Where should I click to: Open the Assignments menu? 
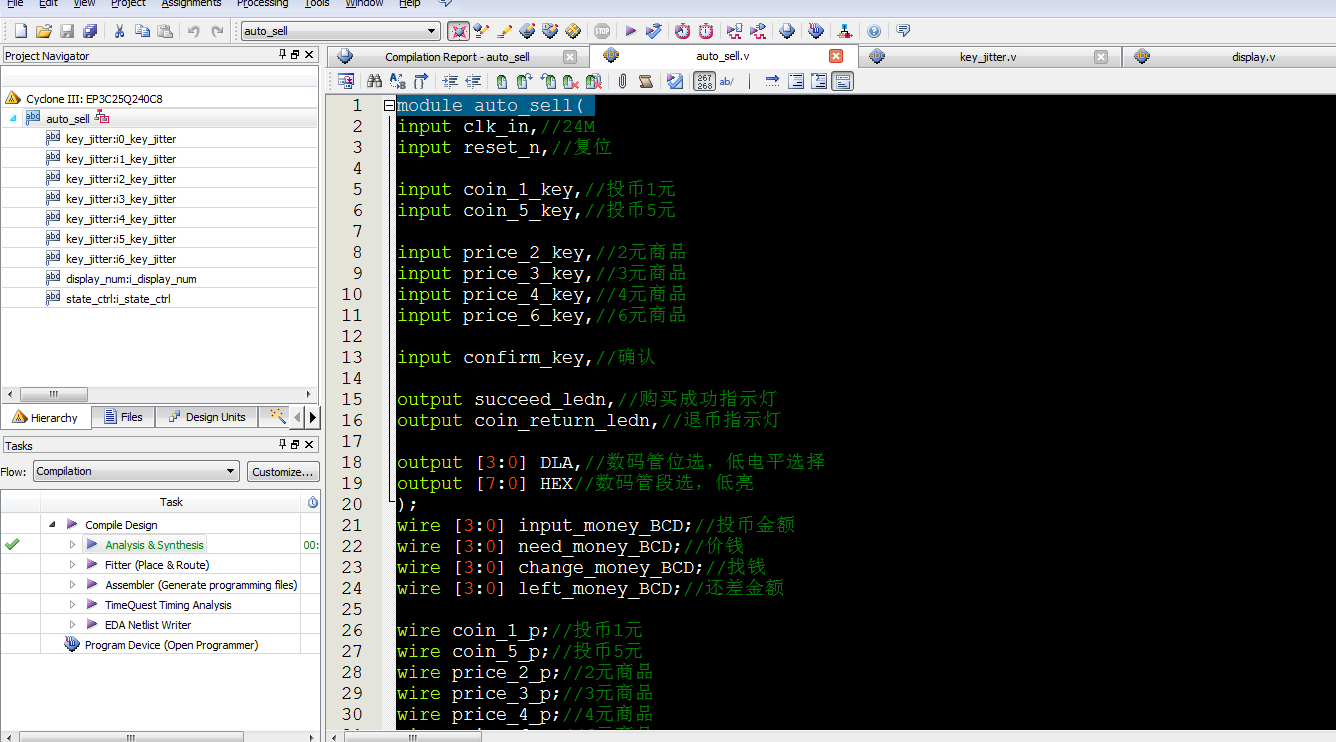190,4
